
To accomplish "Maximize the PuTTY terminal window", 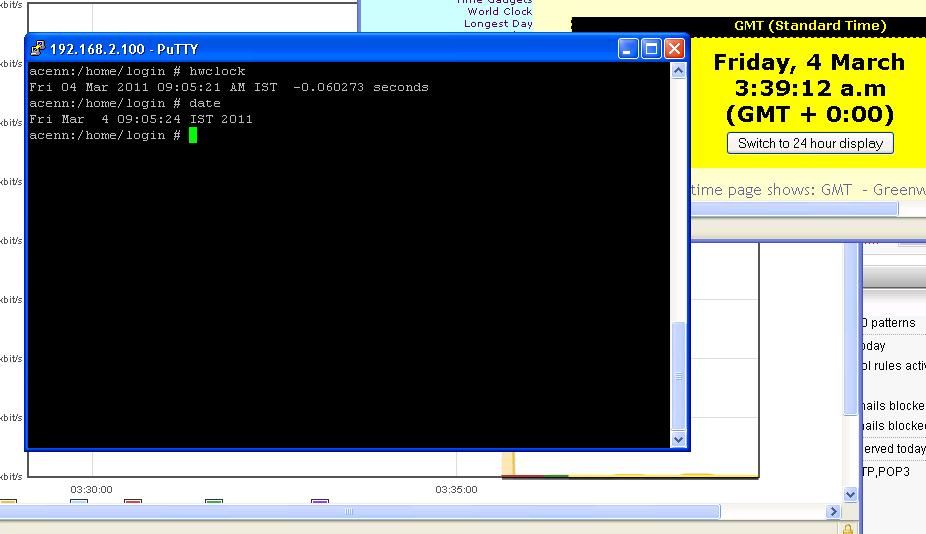I will tap(651, 48).
